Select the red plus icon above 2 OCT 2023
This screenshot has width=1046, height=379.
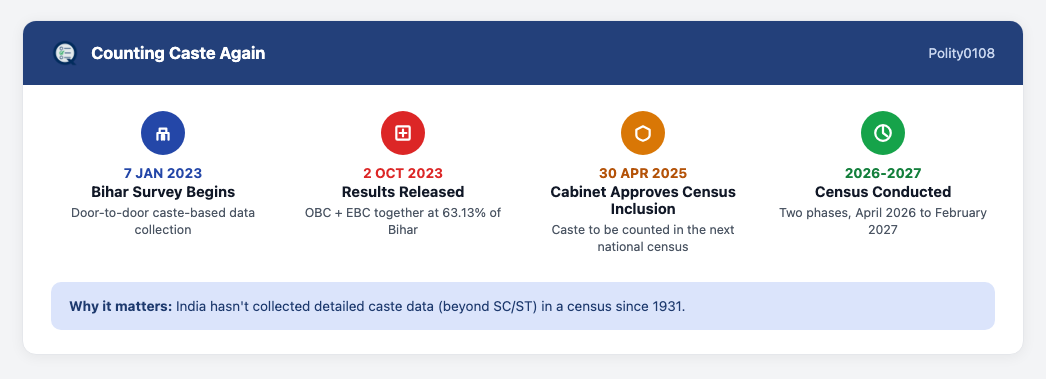403,133
